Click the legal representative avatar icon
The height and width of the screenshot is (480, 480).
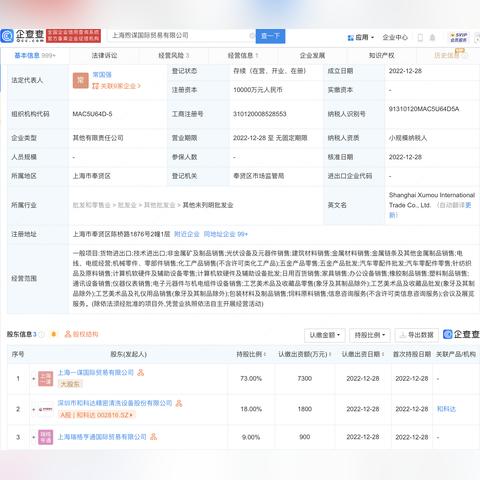[81, 80]
